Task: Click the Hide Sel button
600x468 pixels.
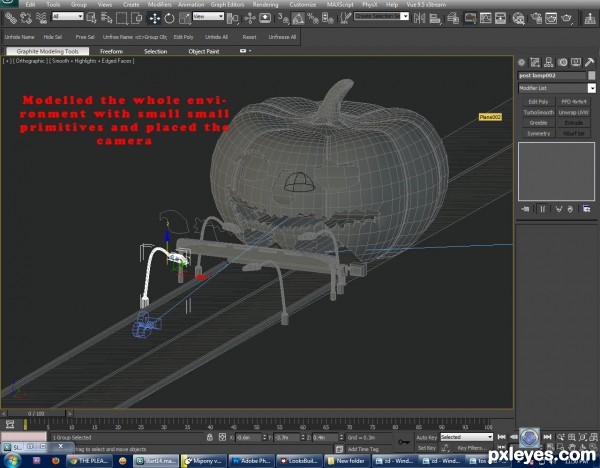Action: [53, 37]
